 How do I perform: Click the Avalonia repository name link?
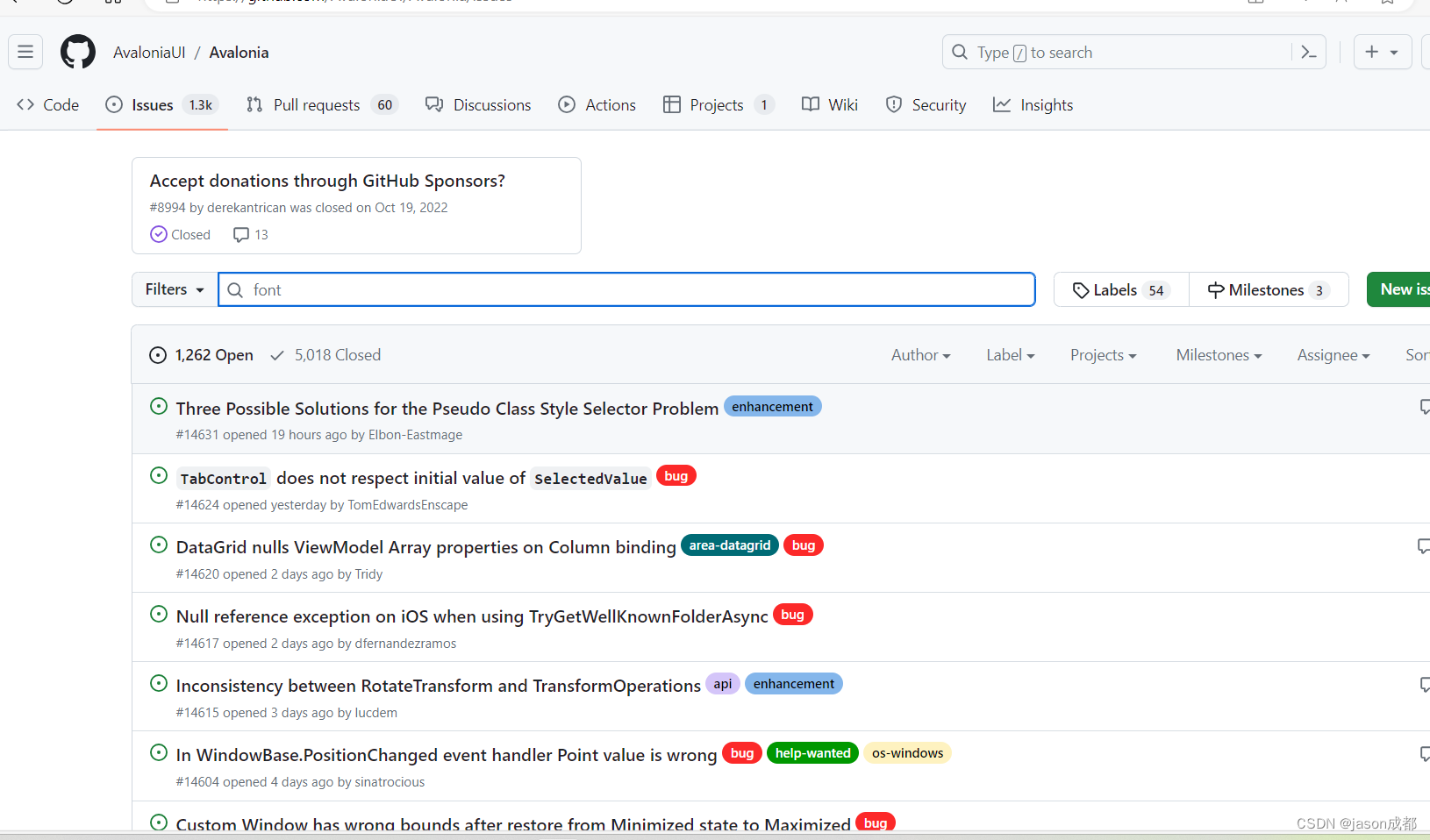pyautogui.click(x=239, y=53)
